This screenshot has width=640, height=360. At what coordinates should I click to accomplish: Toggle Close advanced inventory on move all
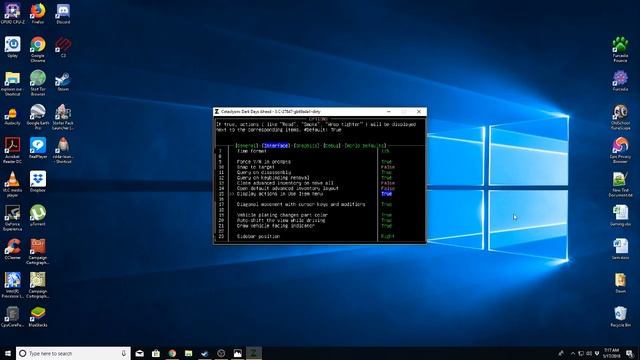[x=388, y=183]
